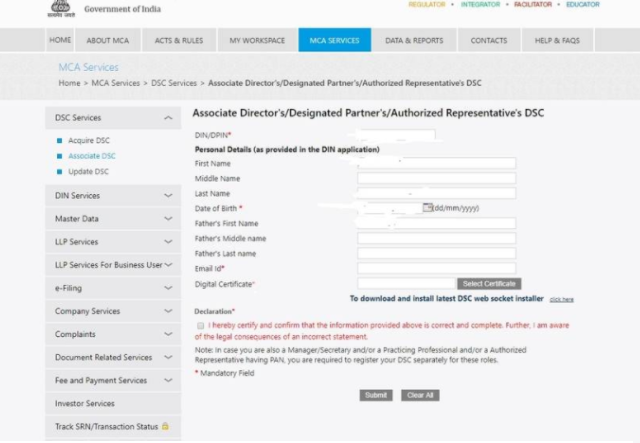This screenshot has width=640, height=443.
Task: Open the Date of Birth calendar picker
Action: pyautogui.click(x=427, y=208)
